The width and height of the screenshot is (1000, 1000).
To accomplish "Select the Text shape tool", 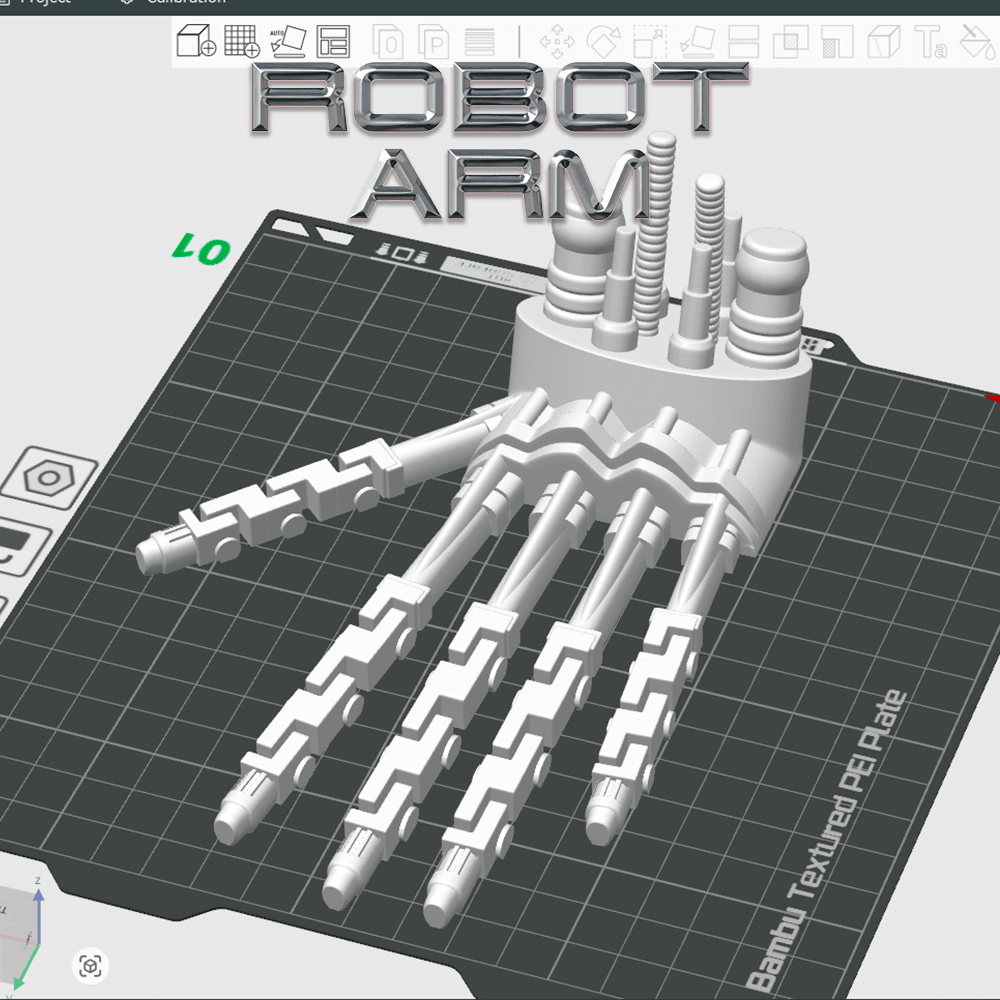I will [930, 42].
